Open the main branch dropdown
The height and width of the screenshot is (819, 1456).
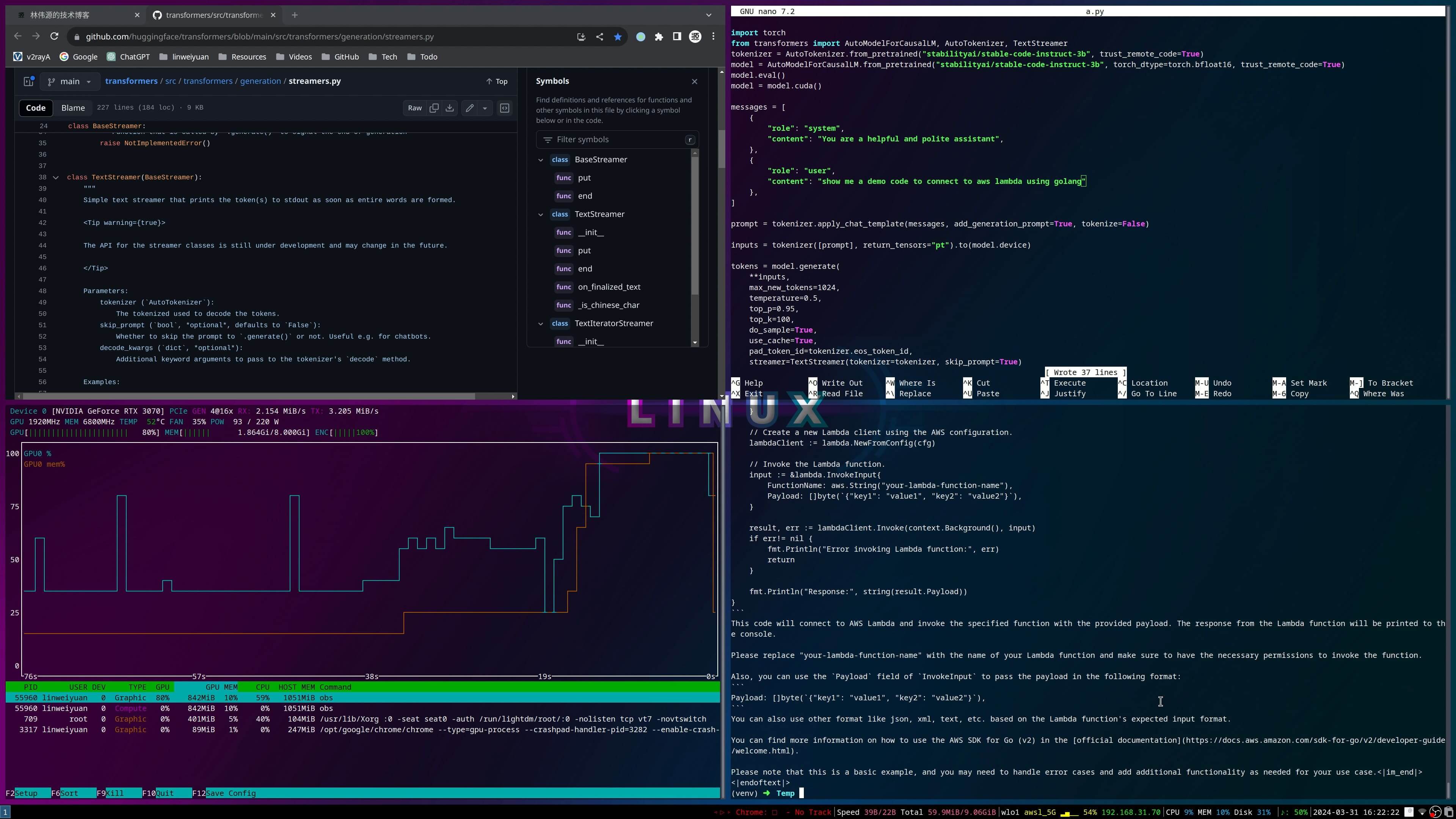(69, 82)
